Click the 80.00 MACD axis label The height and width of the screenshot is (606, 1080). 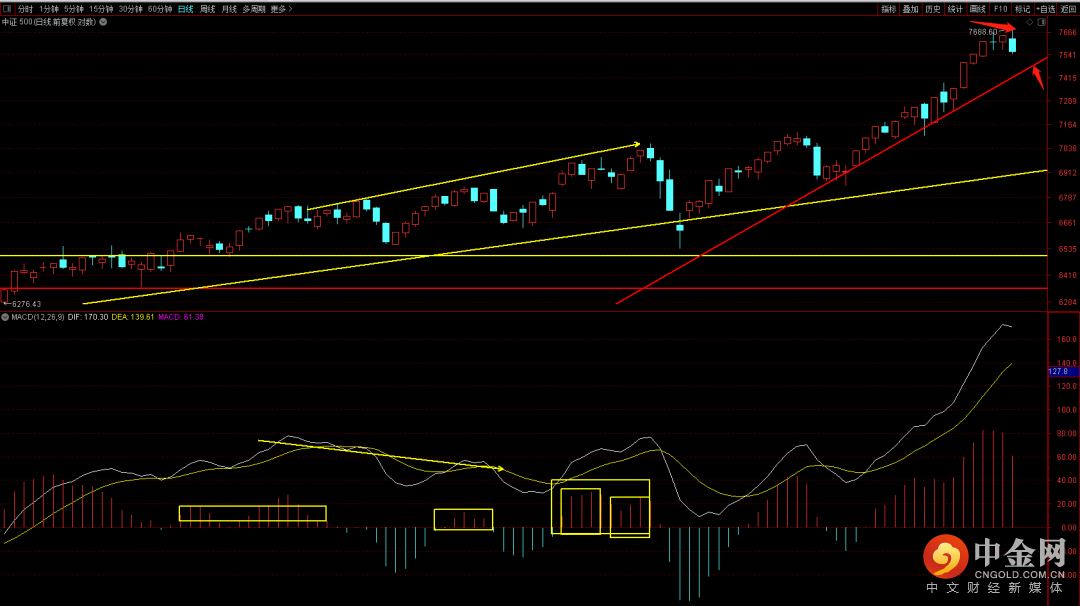tap(1068, 434)
